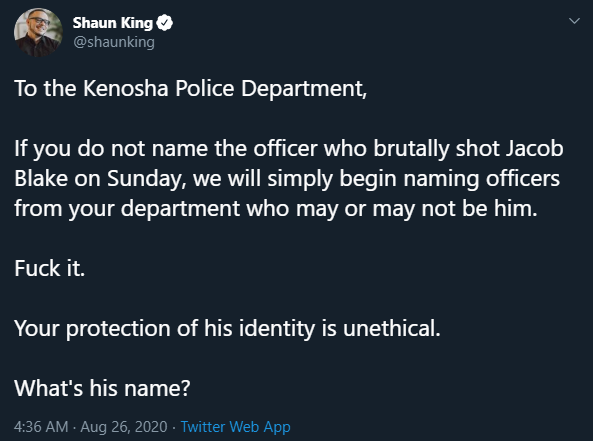Expand the tweet options chevron menu
This screenshot has width=593, height=441.
[x=574, y=21]
